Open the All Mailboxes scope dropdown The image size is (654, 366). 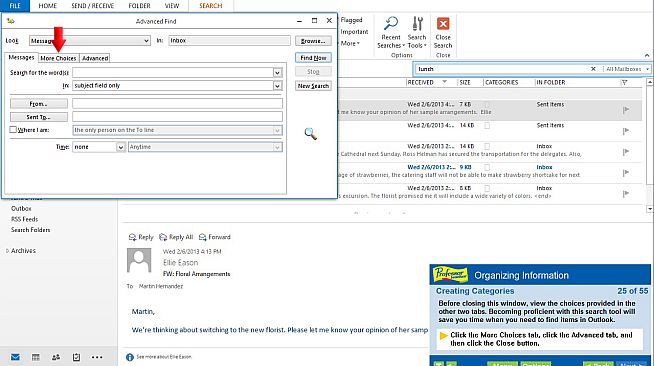[647, 69]
